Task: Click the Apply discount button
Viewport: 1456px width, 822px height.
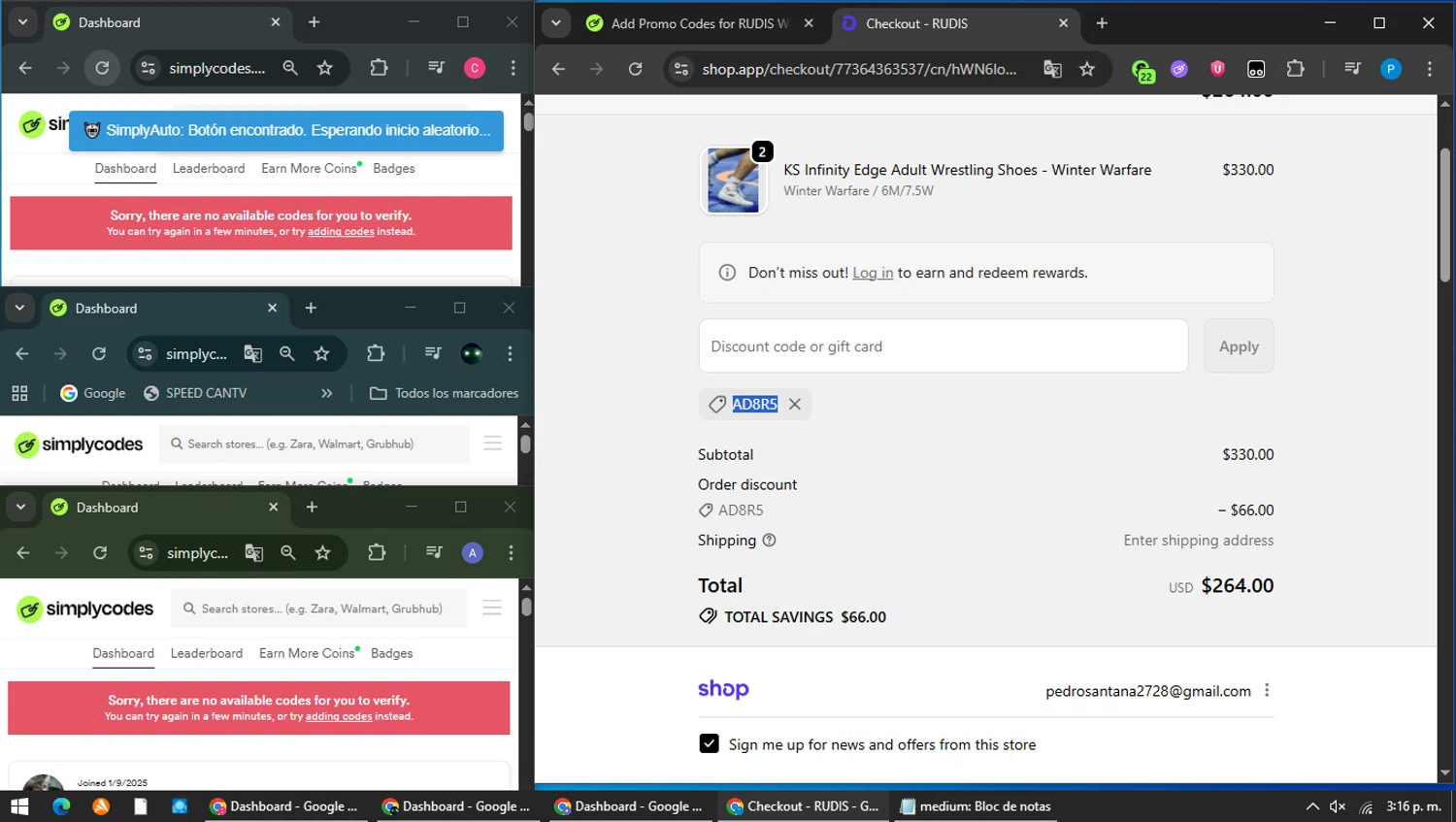Action: pyautogui.click(x=1239, y=346)
